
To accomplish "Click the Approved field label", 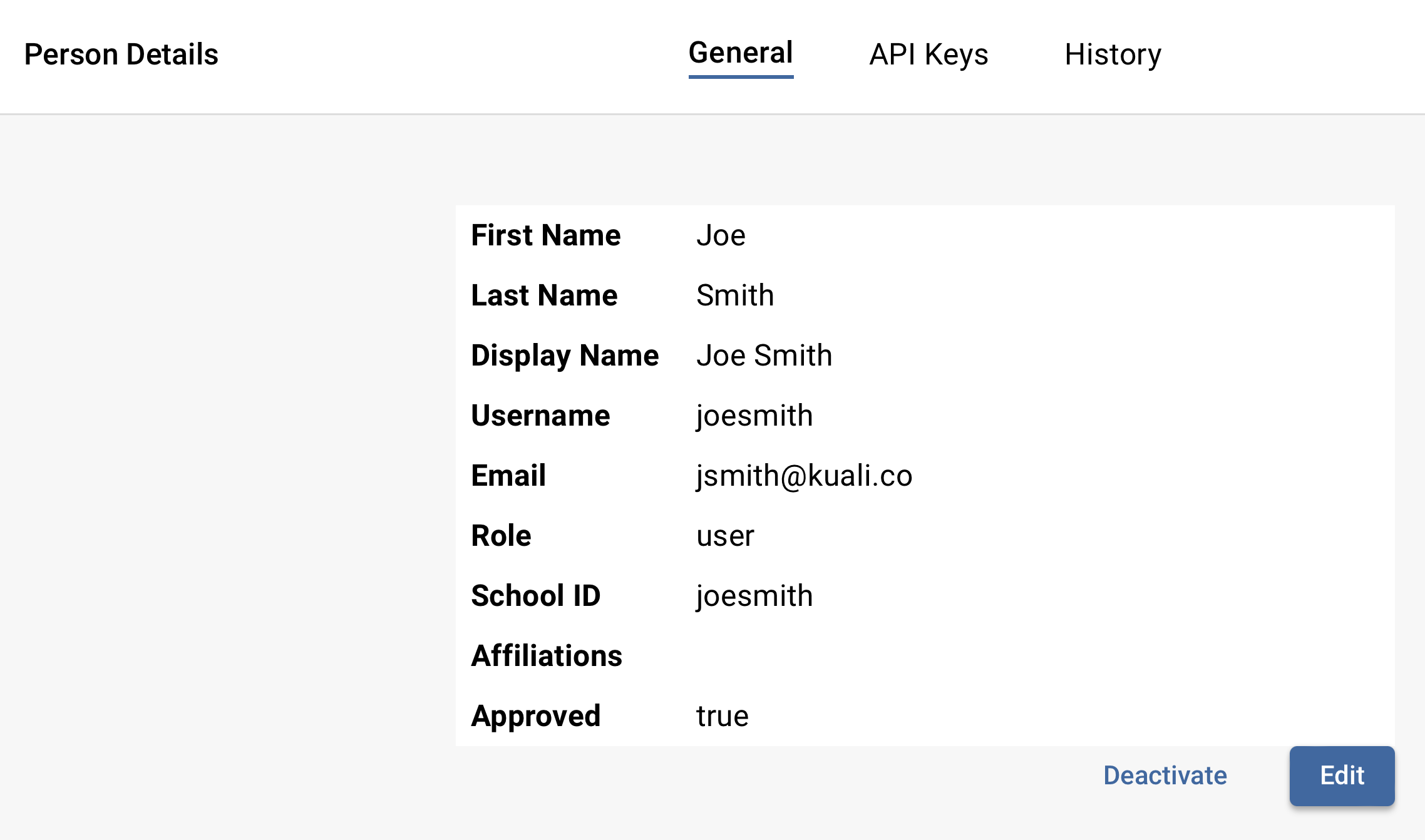I will (535, 715).
